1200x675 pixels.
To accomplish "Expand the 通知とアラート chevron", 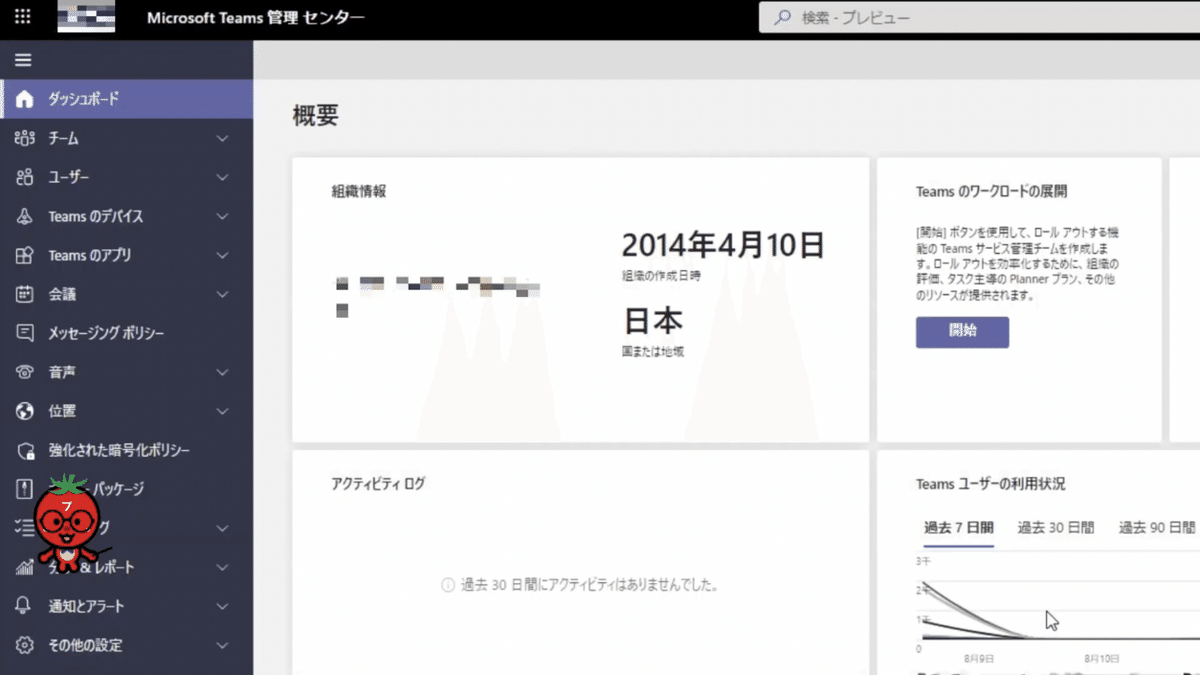I will coord(223,606).
